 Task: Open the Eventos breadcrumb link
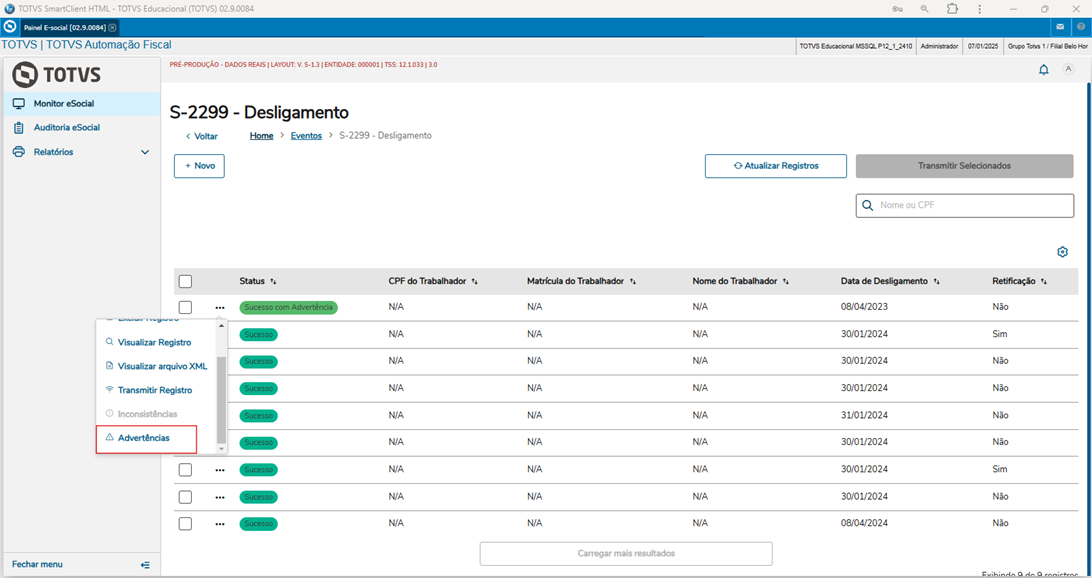click(x=306, y=136)
